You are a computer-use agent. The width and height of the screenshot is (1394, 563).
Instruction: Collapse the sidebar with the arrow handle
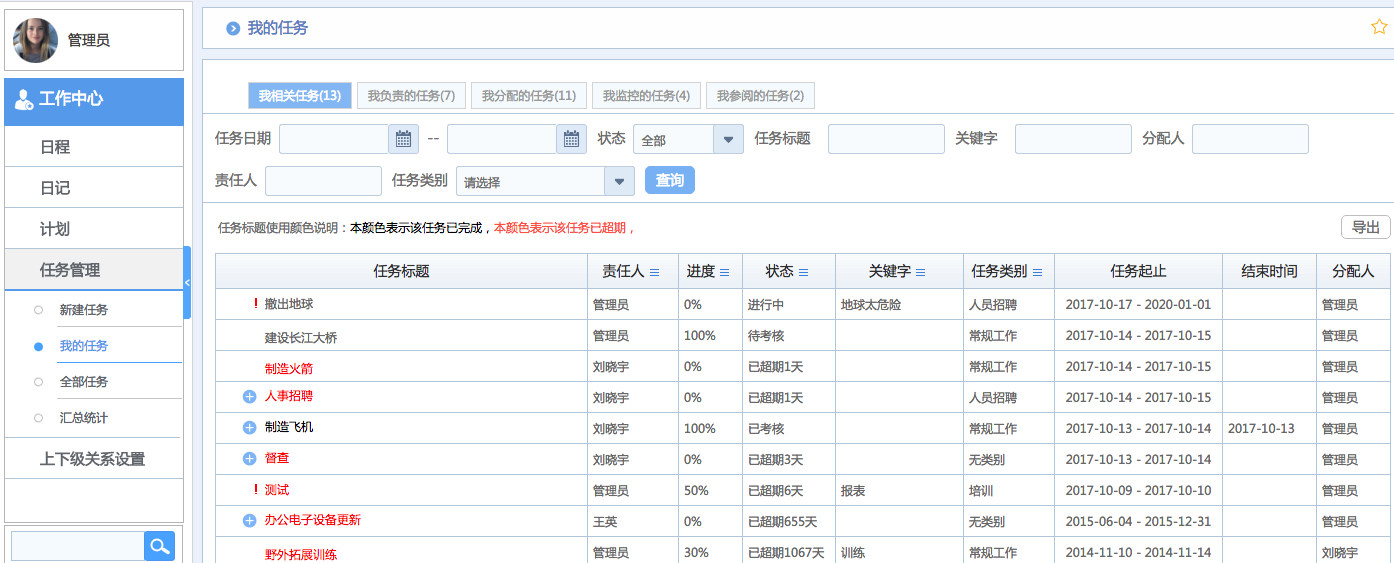pos(187,283)
